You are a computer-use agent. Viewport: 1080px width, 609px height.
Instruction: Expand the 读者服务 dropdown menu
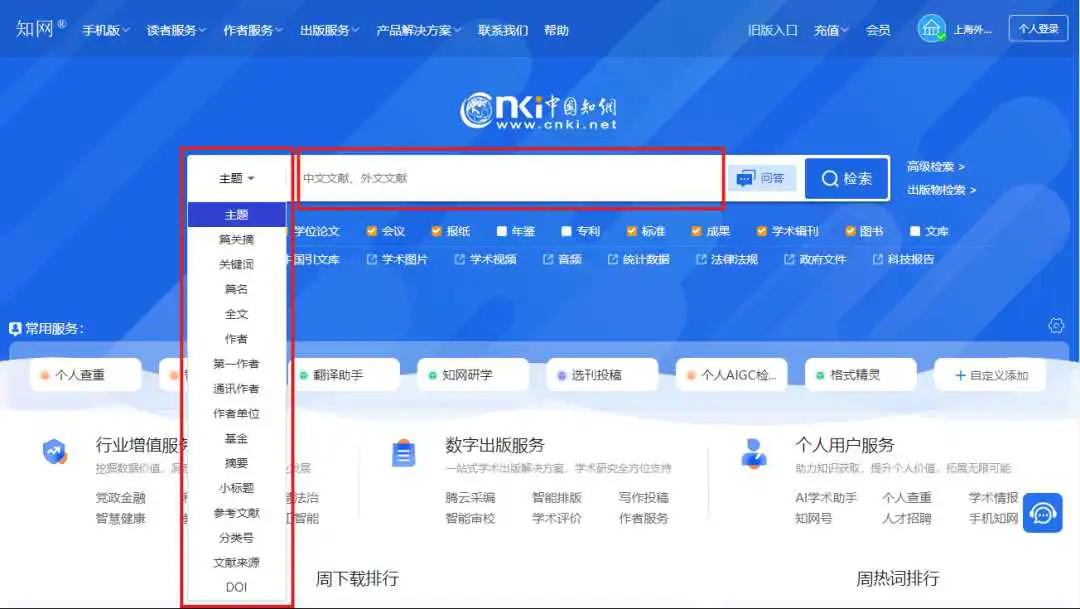(x=176, y=30)
